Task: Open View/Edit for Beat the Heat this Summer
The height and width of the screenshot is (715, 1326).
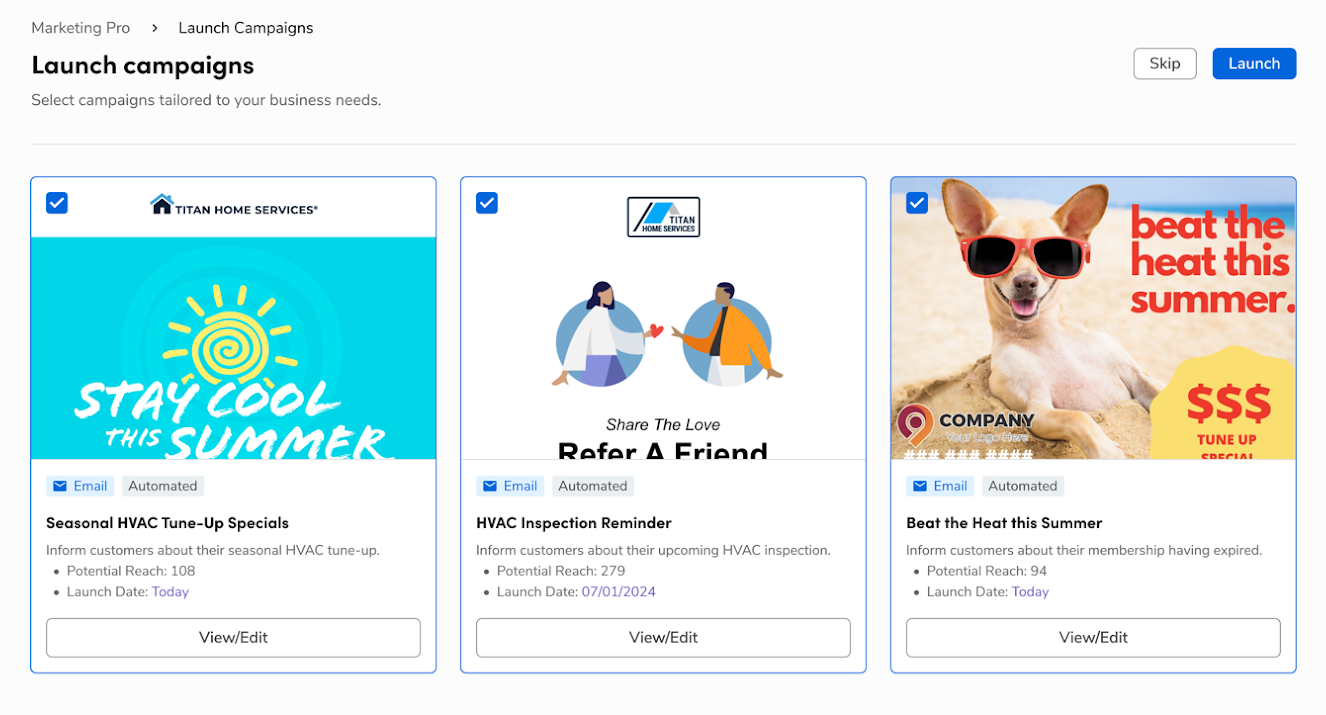Action: 1093,637
